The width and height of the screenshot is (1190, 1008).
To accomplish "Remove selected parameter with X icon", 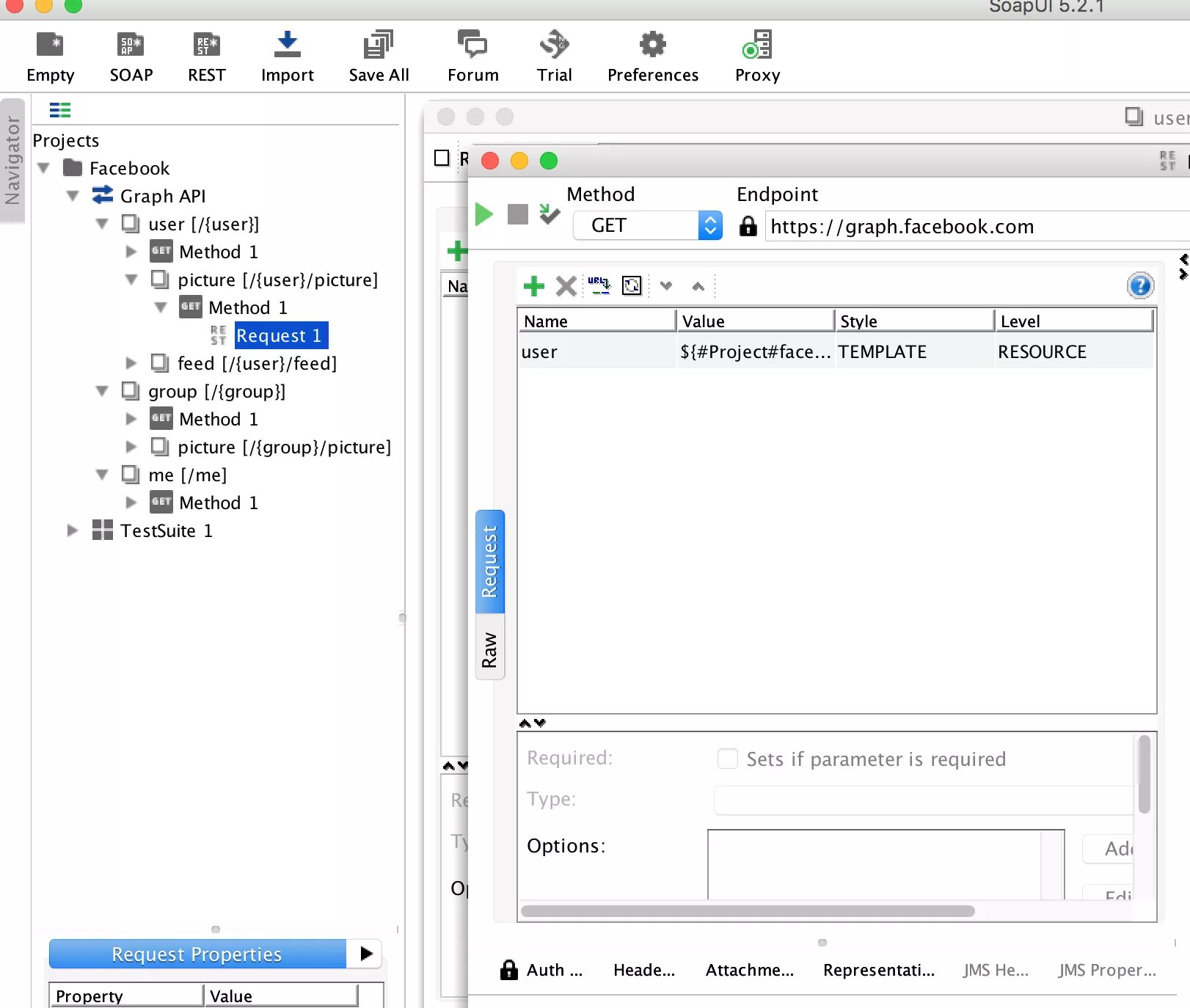I will [x=566, y=286].
